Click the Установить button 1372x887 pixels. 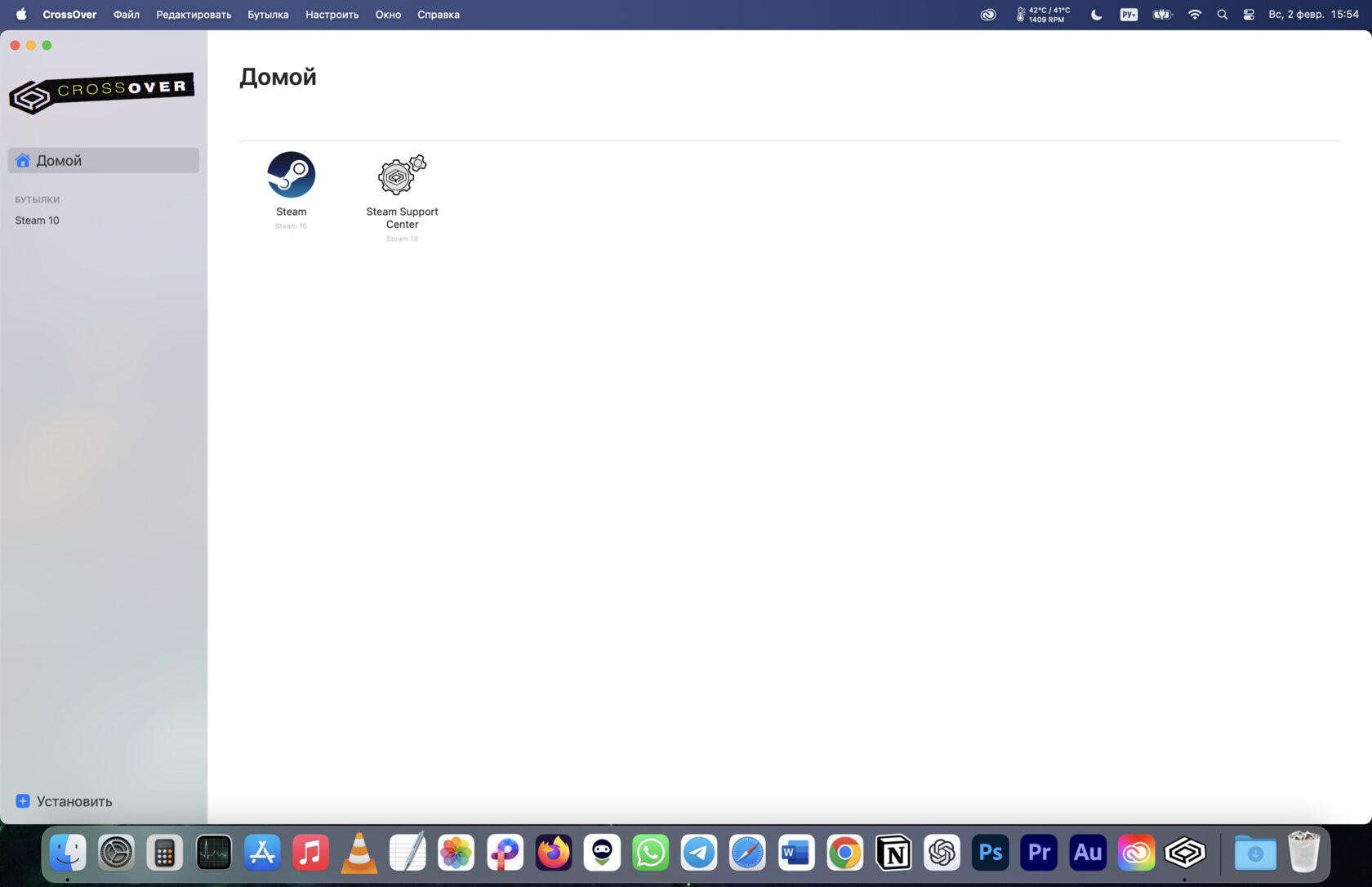[65, 801]
